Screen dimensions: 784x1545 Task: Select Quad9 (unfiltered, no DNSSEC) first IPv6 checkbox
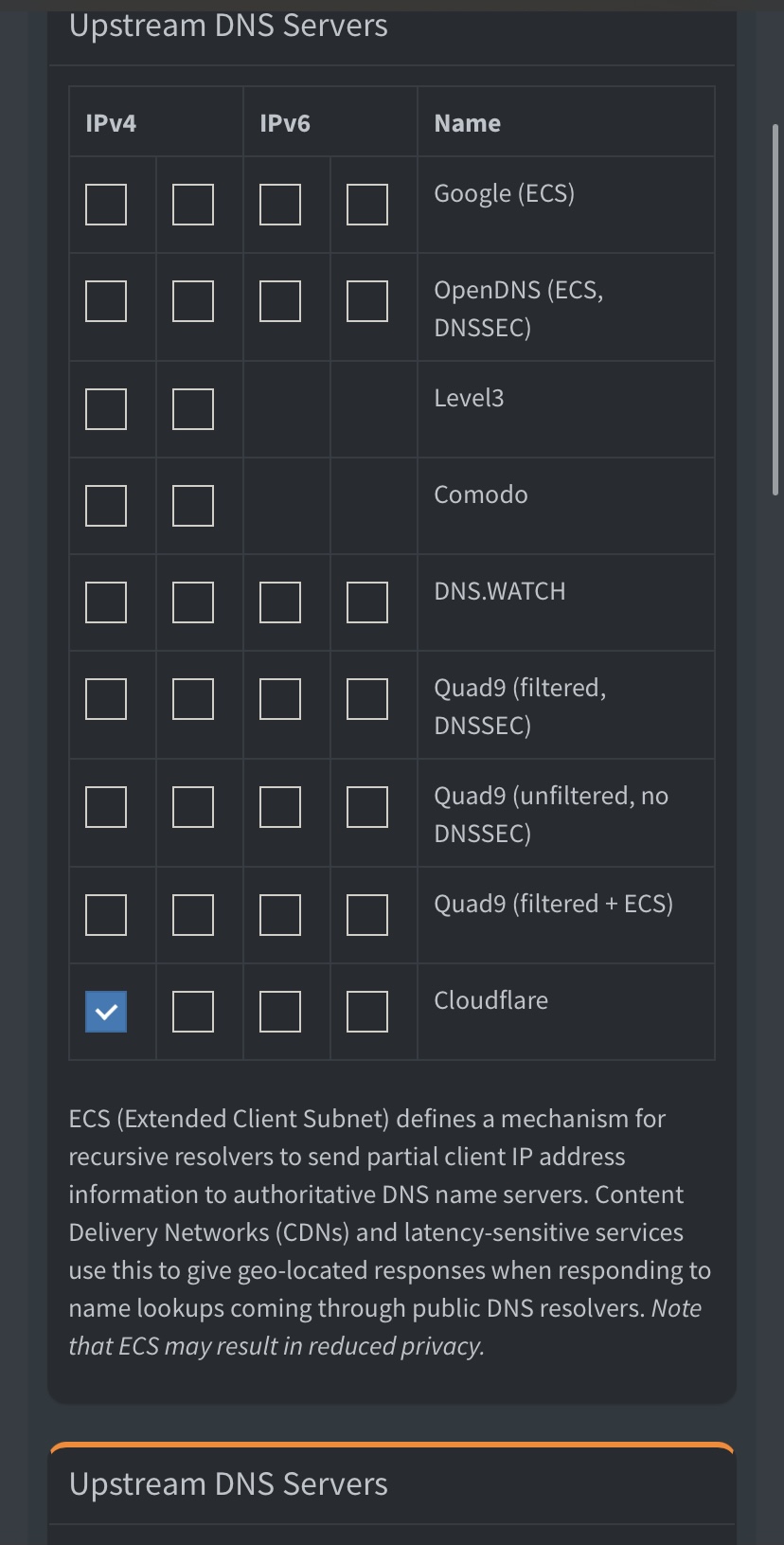(280, 807)
